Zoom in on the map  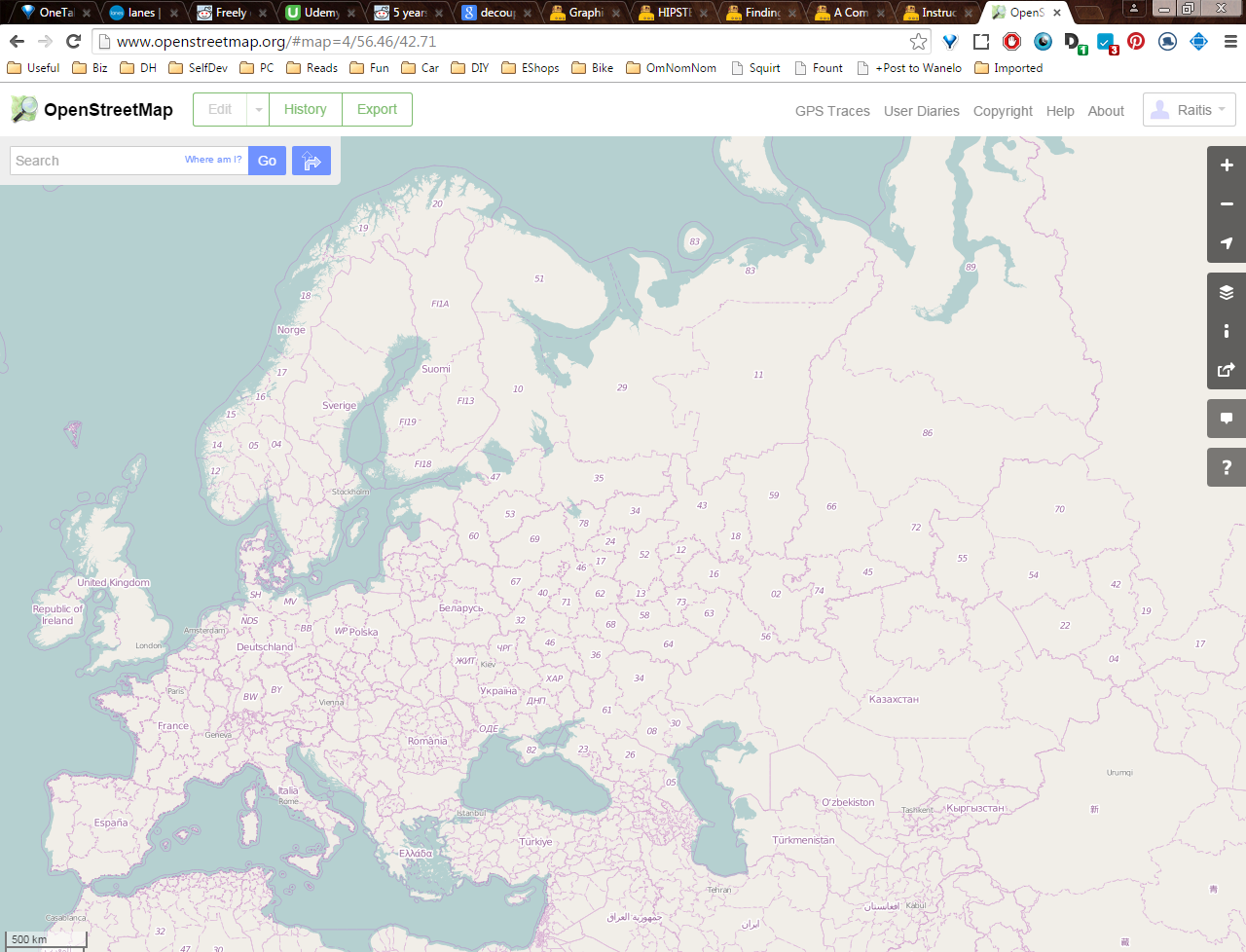(x=1227, y=165)
